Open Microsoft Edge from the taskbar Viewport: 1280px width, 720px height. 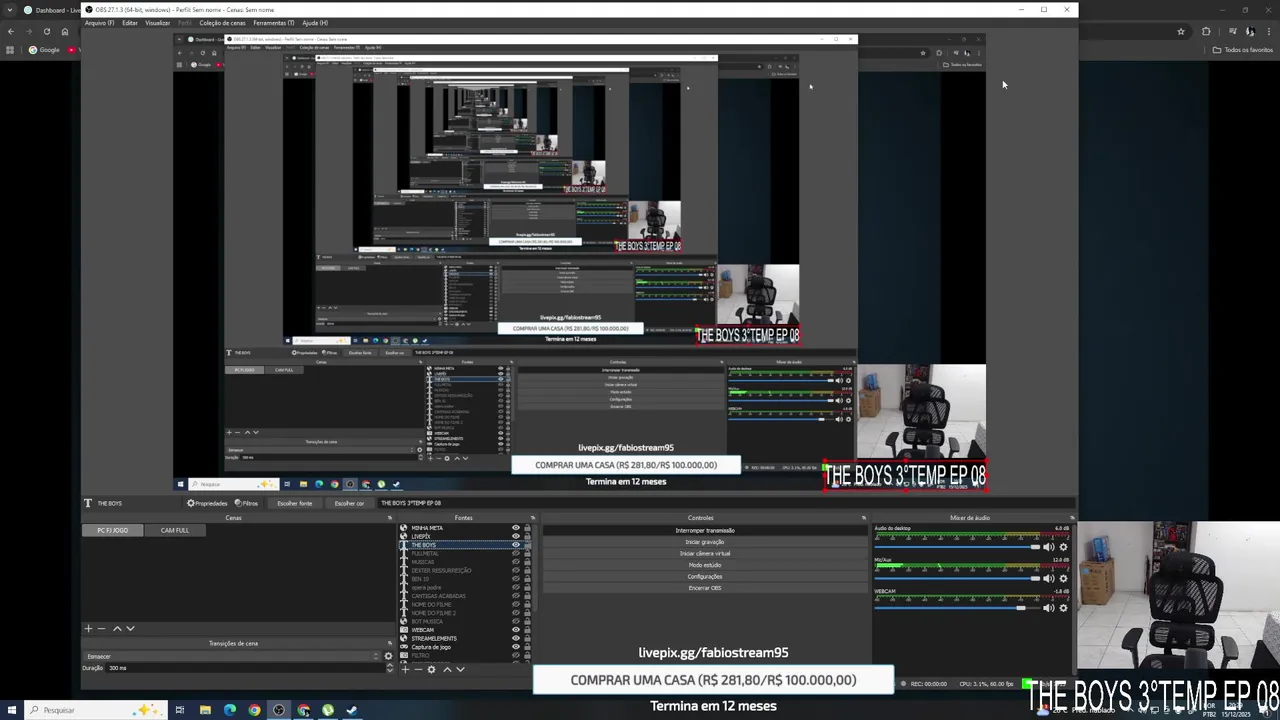[230, 710]
